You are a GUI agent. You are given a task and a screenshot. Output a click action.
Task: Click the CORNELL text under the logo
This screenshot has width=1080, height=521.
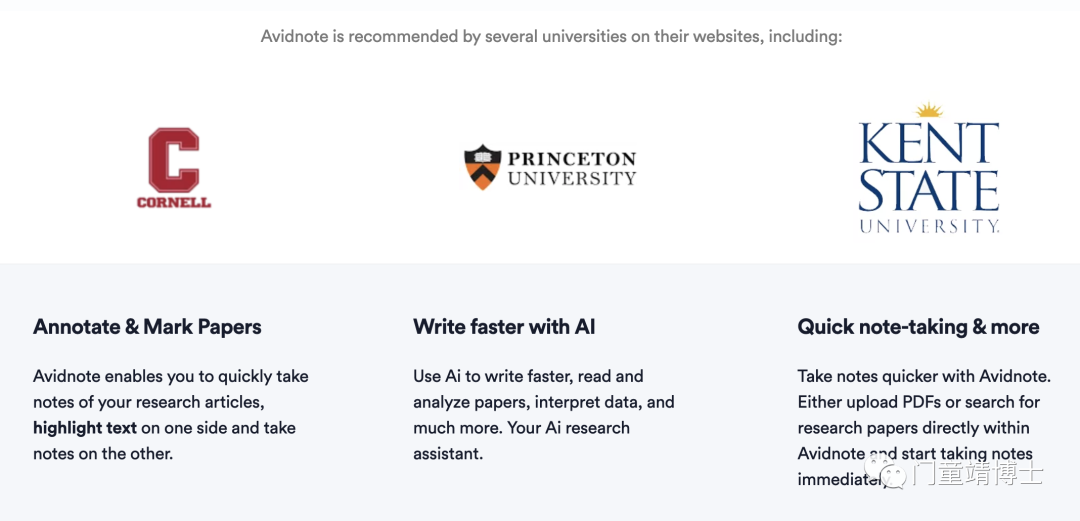pos(174,203)
